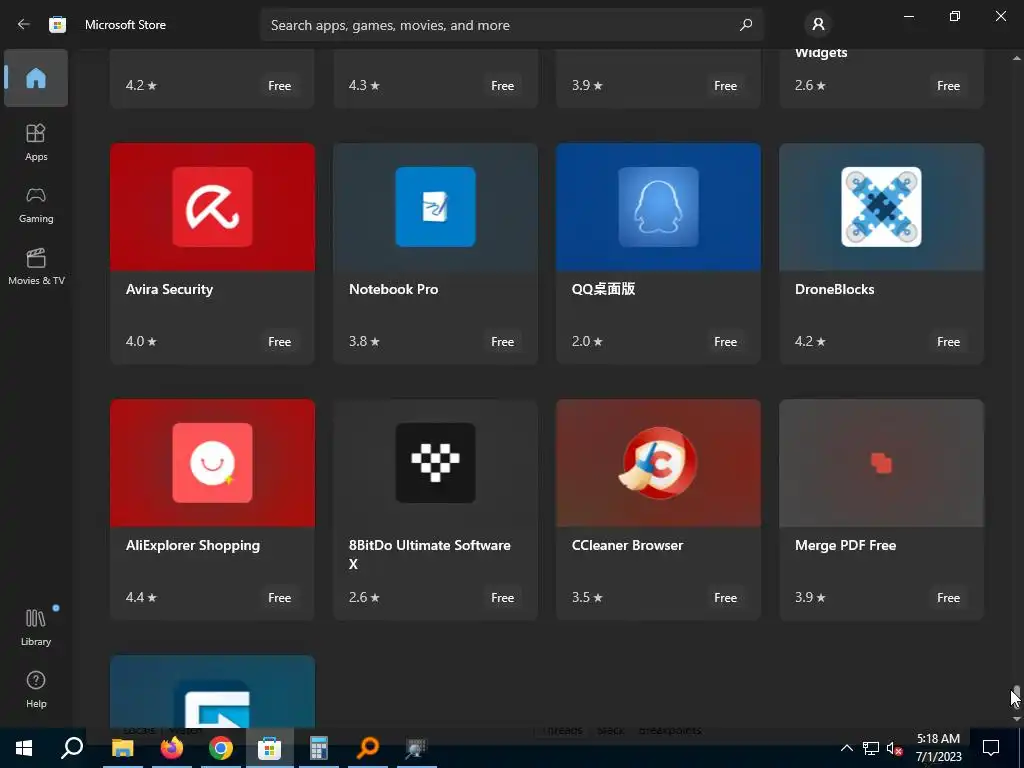
Task: Open the CCleaner Browser app icon
Action: click(658, 462)
